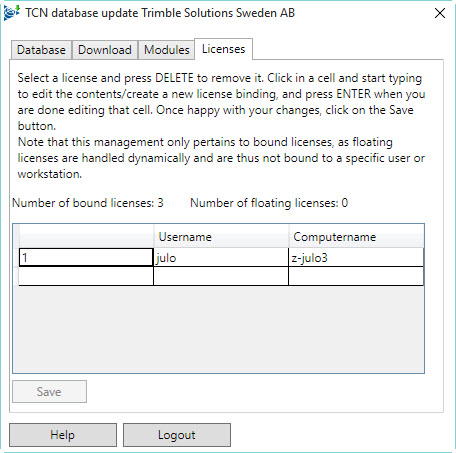Viewport: 456px width, 453px height.
Task: Log out using the Logout button
Action: tap(177, 435)
